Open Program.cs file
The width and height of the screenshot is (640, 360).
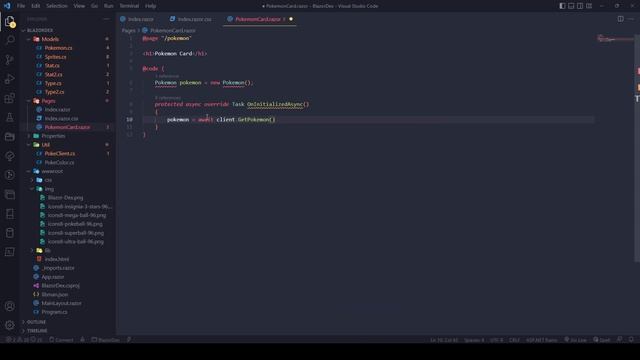pyautogui.click(x=54, y=312)
